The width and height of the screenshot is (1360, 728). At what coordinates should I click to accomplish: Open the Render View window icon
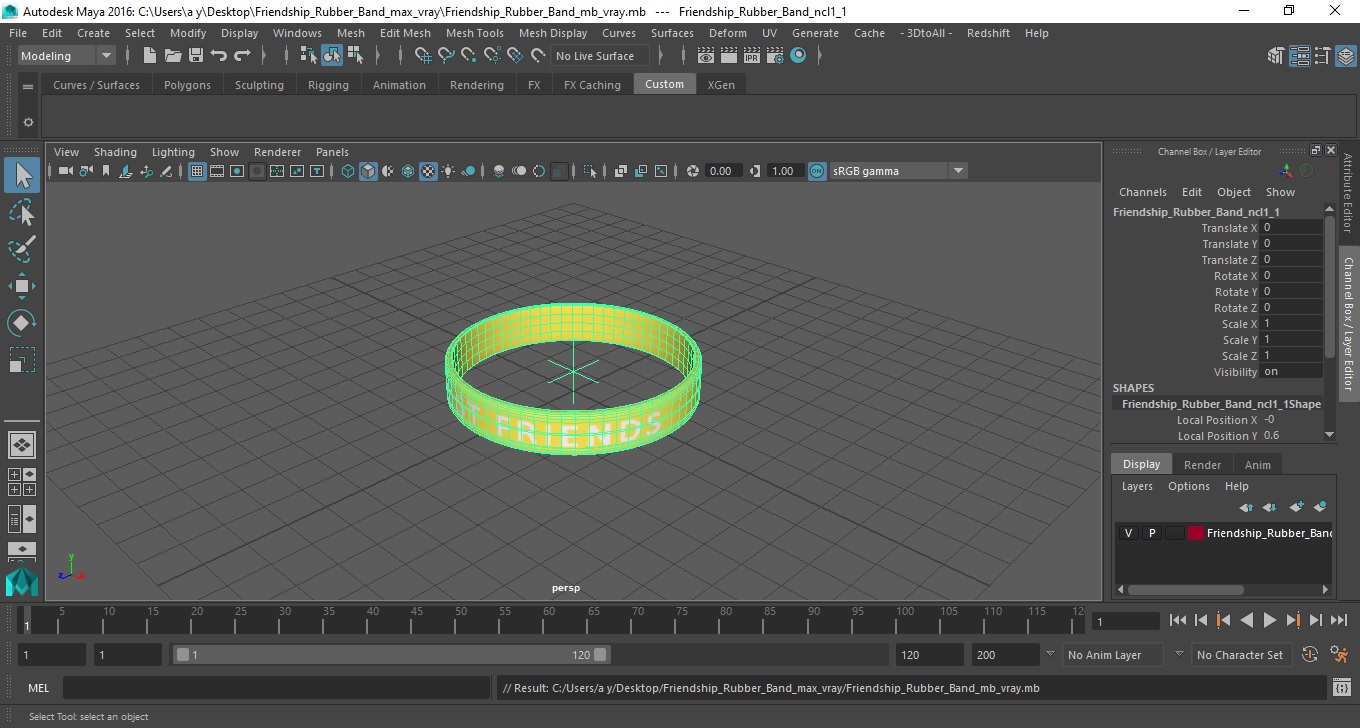[706, 56]
